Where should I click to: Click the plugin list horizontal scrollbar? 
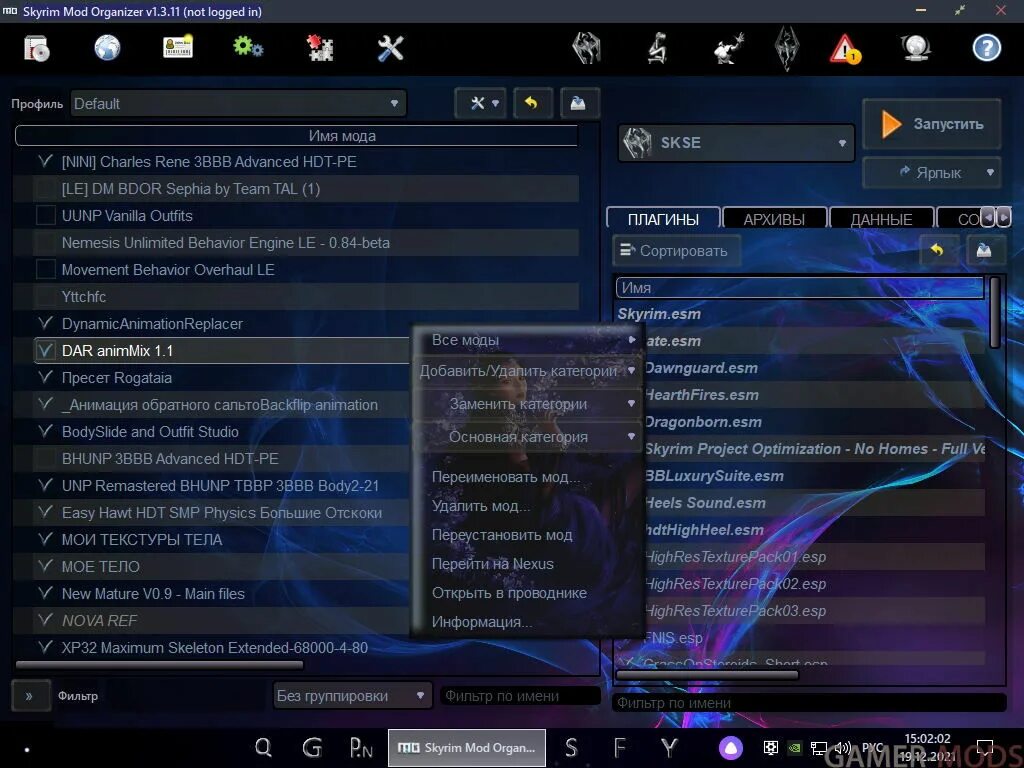[x=707, y=675]
